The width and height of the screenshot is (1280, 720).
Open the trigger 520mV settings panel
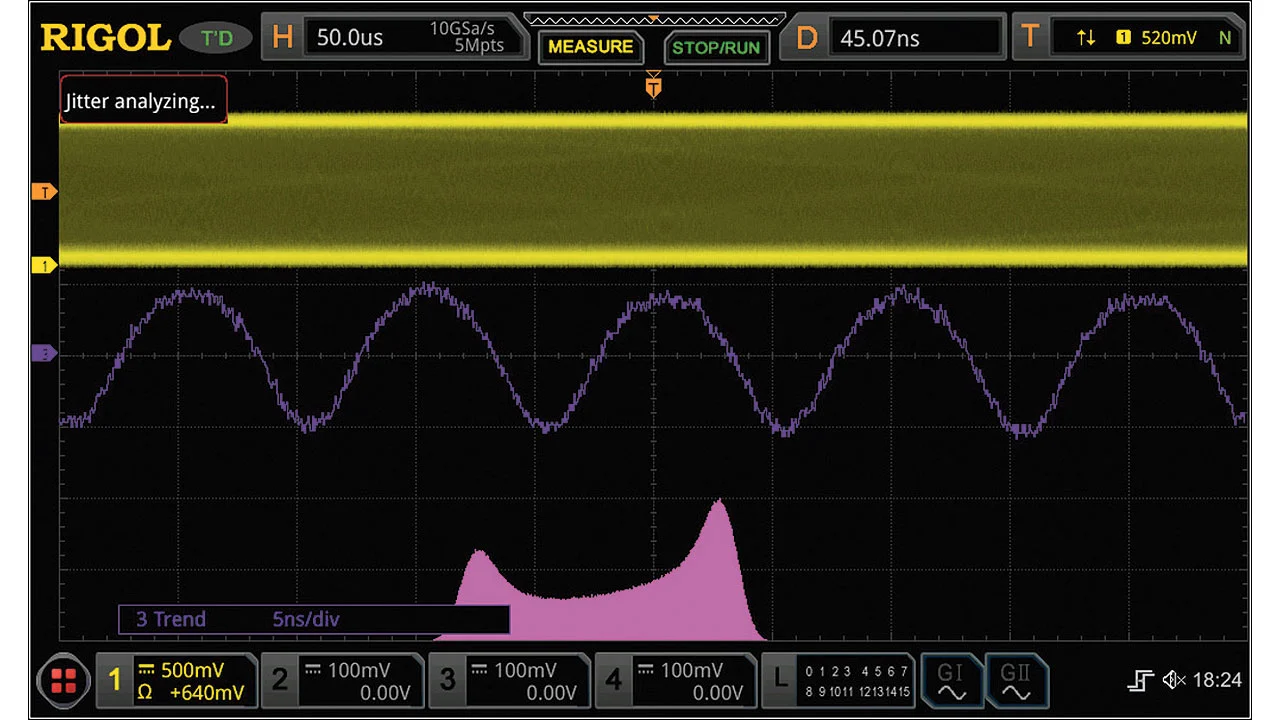coord(1131,38)
